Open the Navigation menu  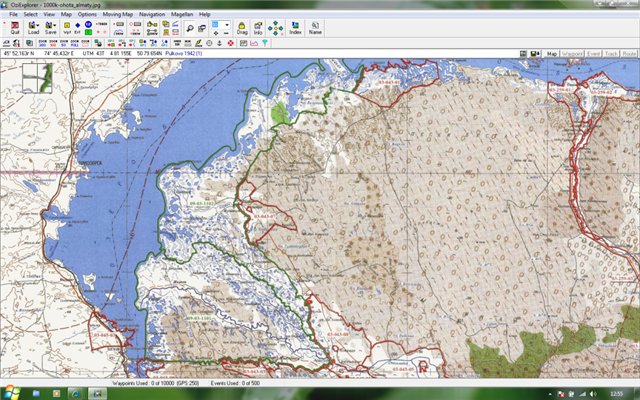click(x=152, y=14)
